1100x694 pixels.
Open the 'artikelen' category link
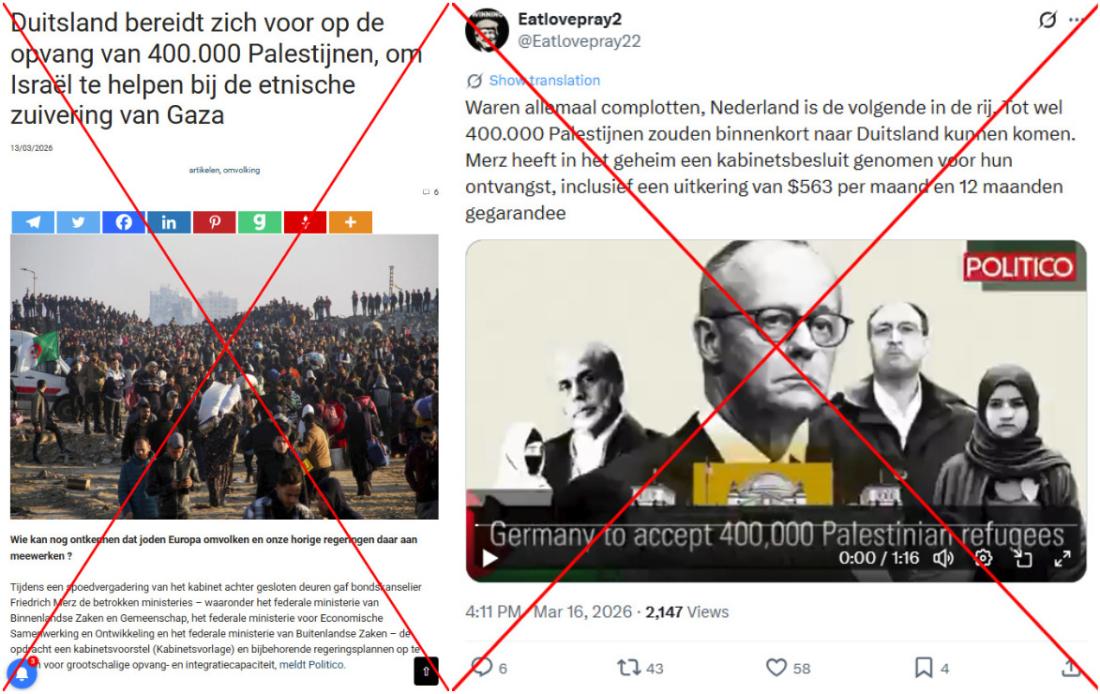pyautogui.click(x=204, y=170)
